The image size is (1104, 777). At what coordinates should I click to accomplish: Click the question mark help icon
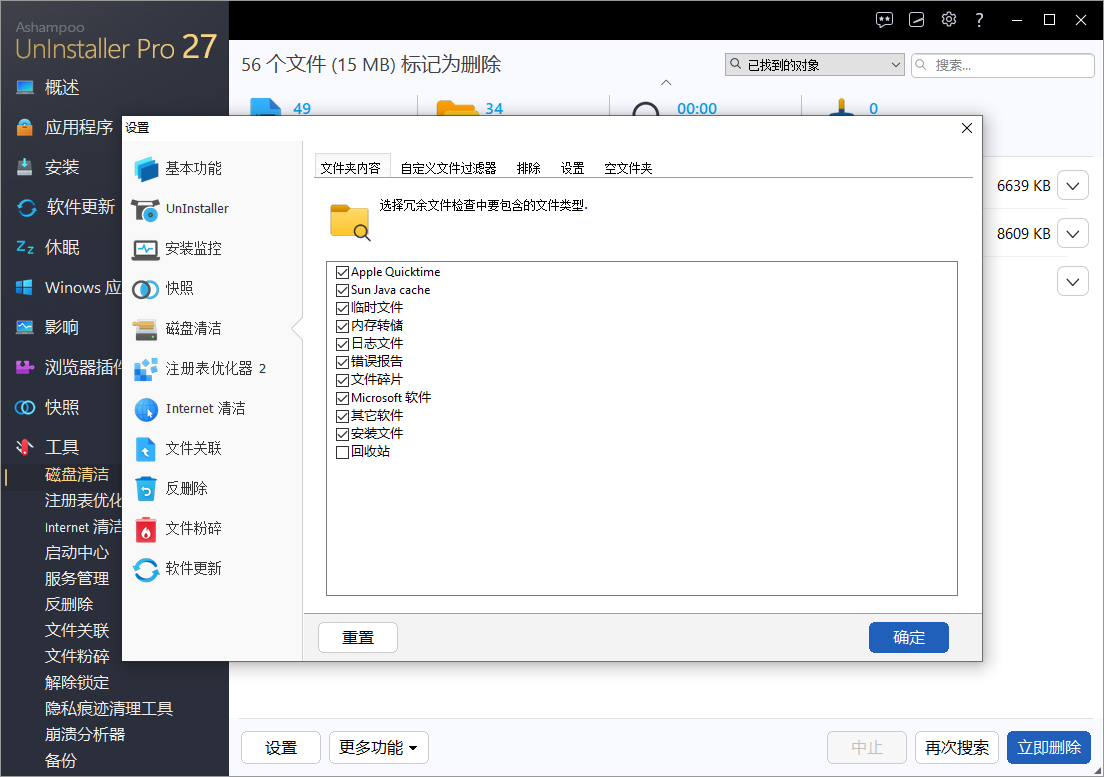pos(979,20)
